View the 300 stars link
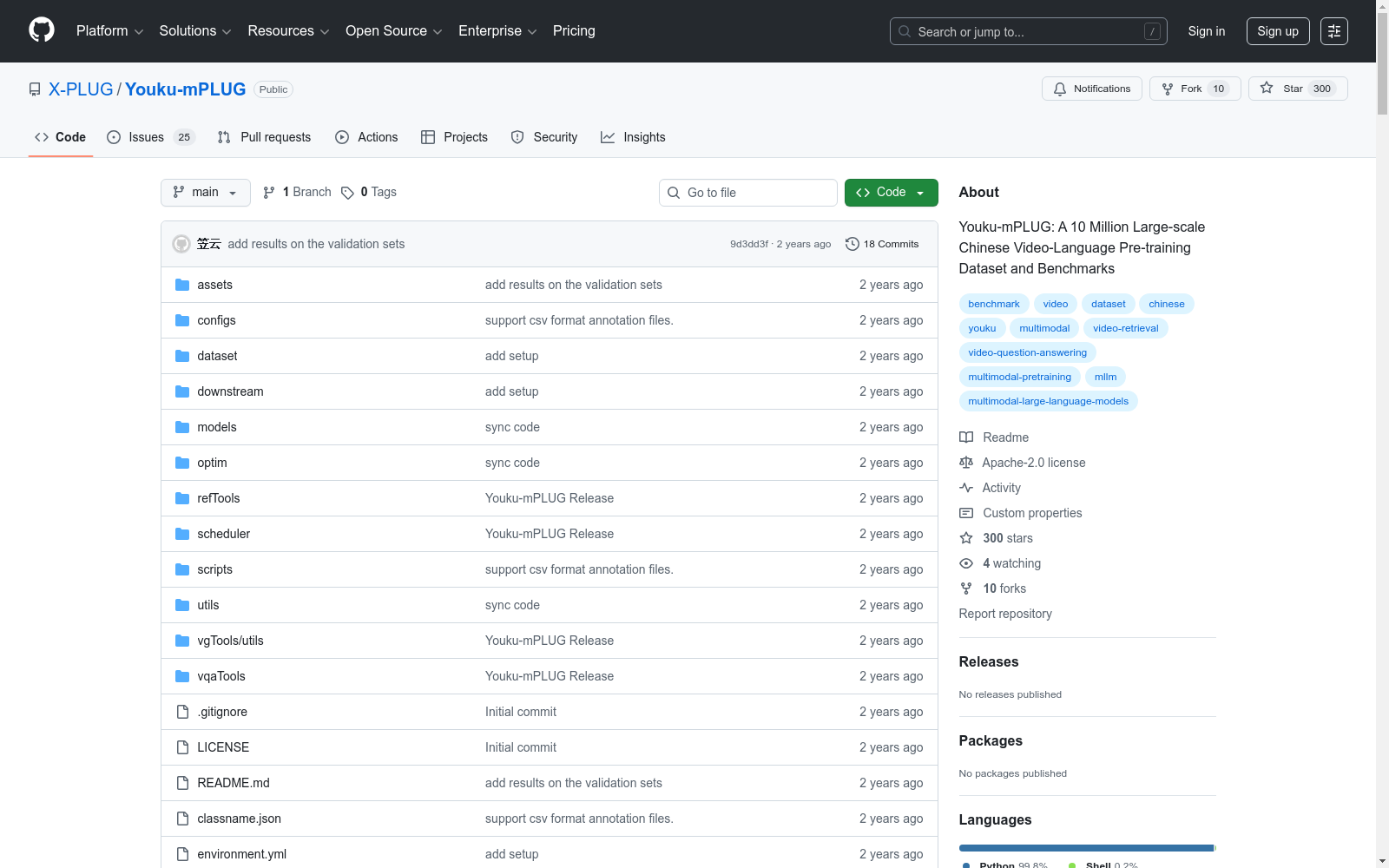 997,538
